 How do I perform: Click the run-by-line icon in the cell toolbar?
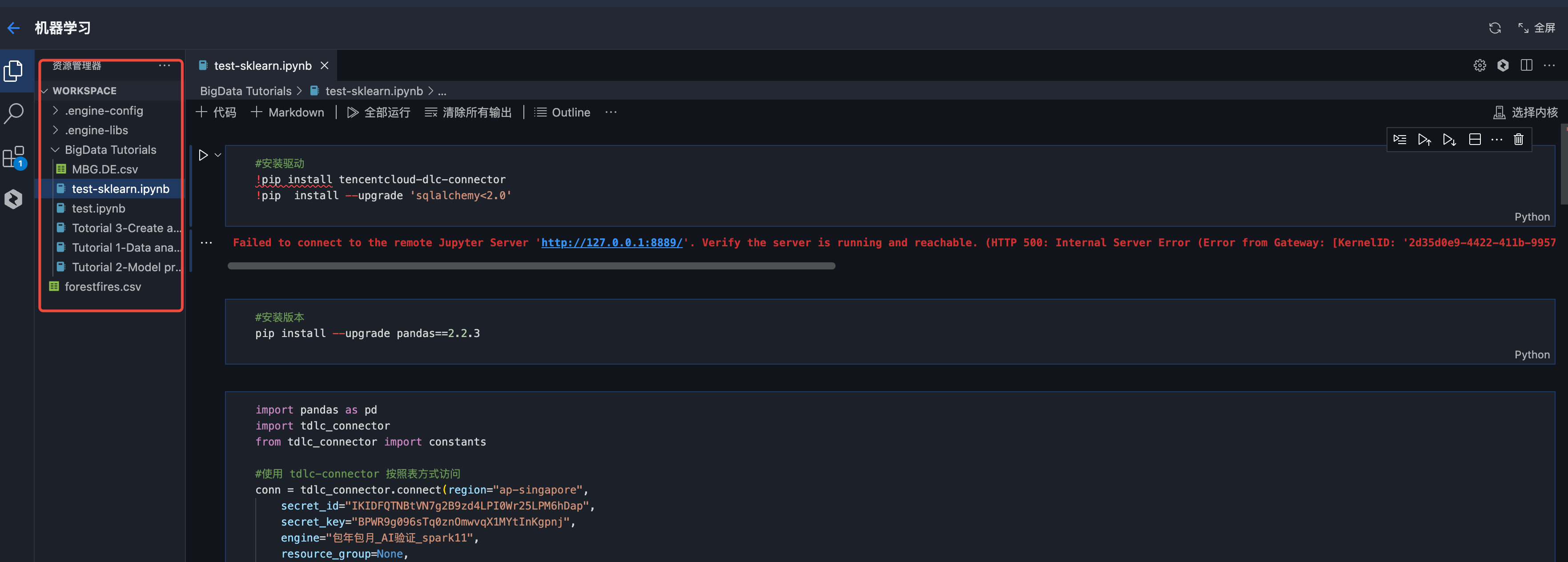[1399, 140]
